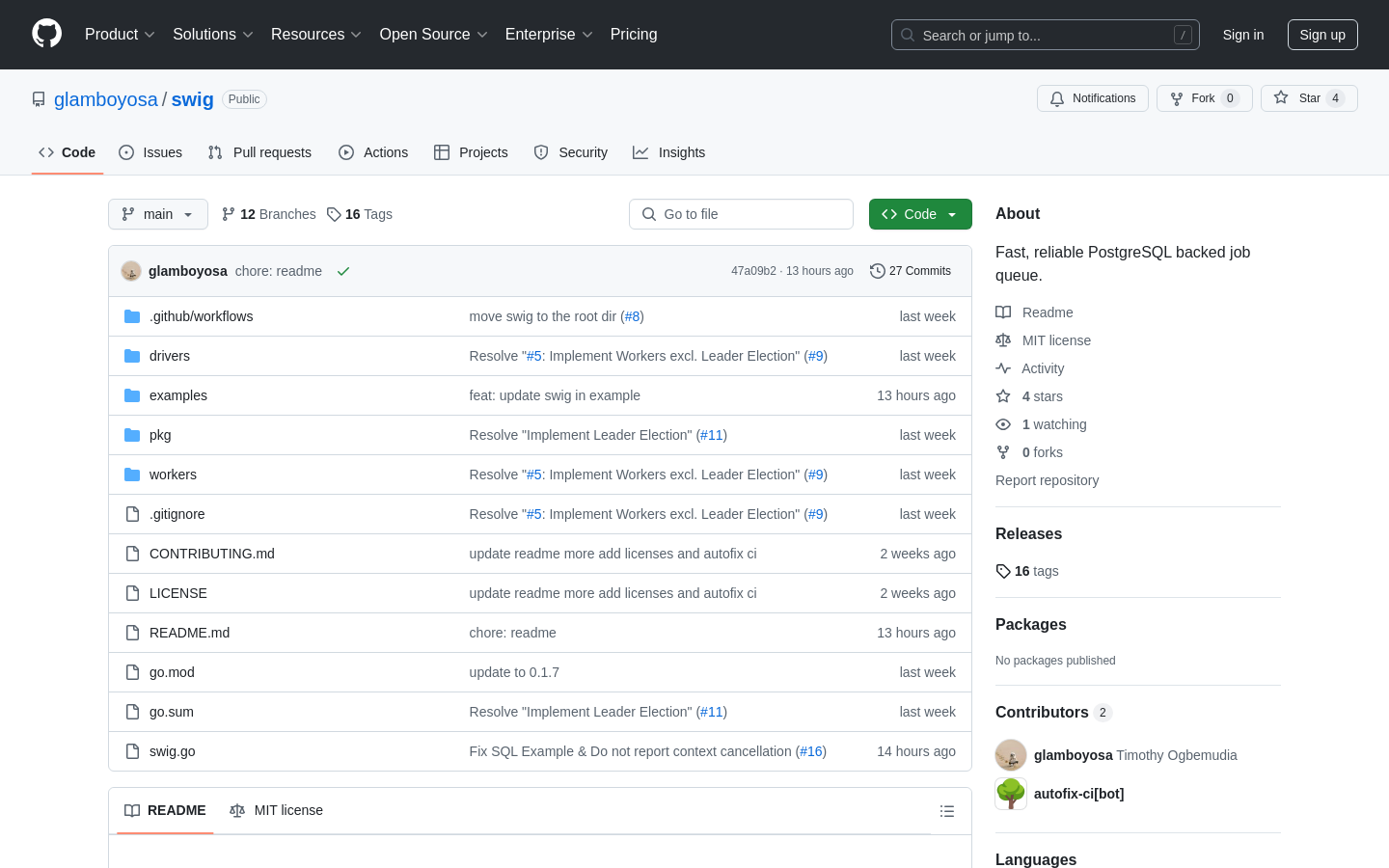Click the folder icon for examples
Screen dimensions: 1389x868
(132, 395)
